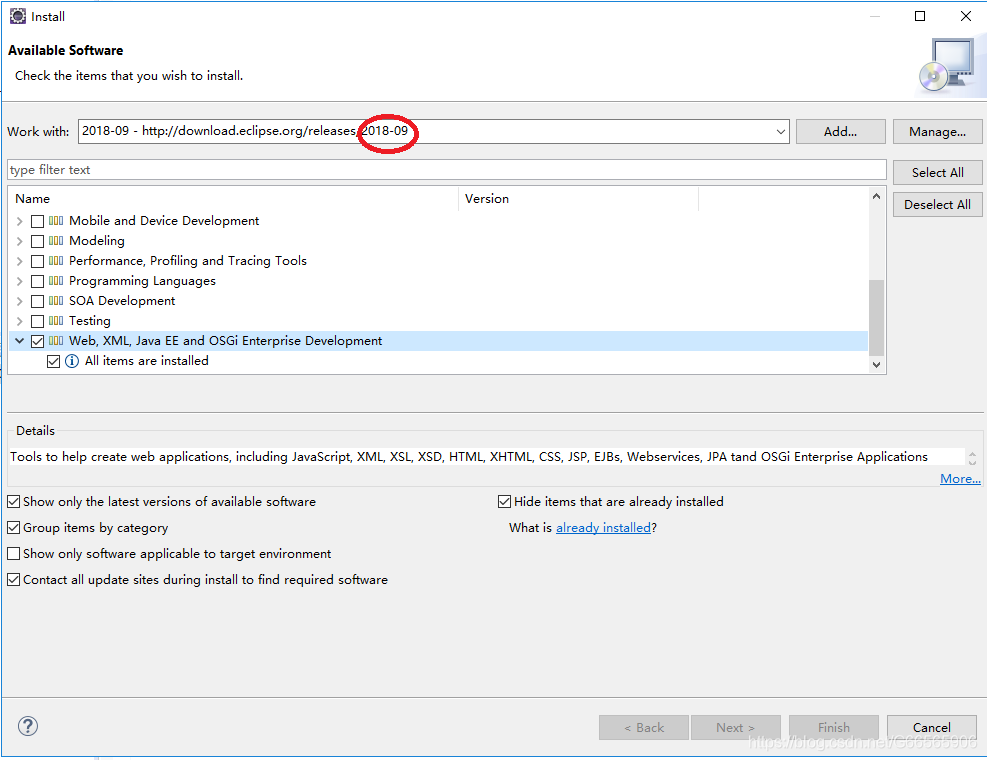Open the already installed link

pos(603,527)
